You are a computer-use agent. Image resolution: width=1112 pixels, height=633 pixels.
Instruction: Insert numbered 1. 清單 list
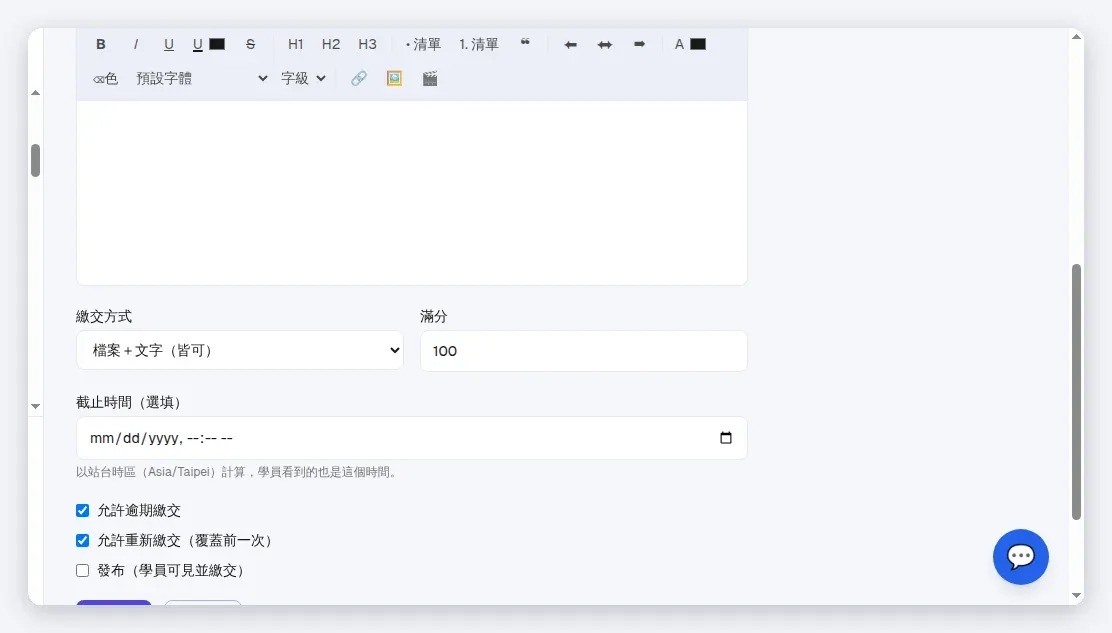coord(479,45)
